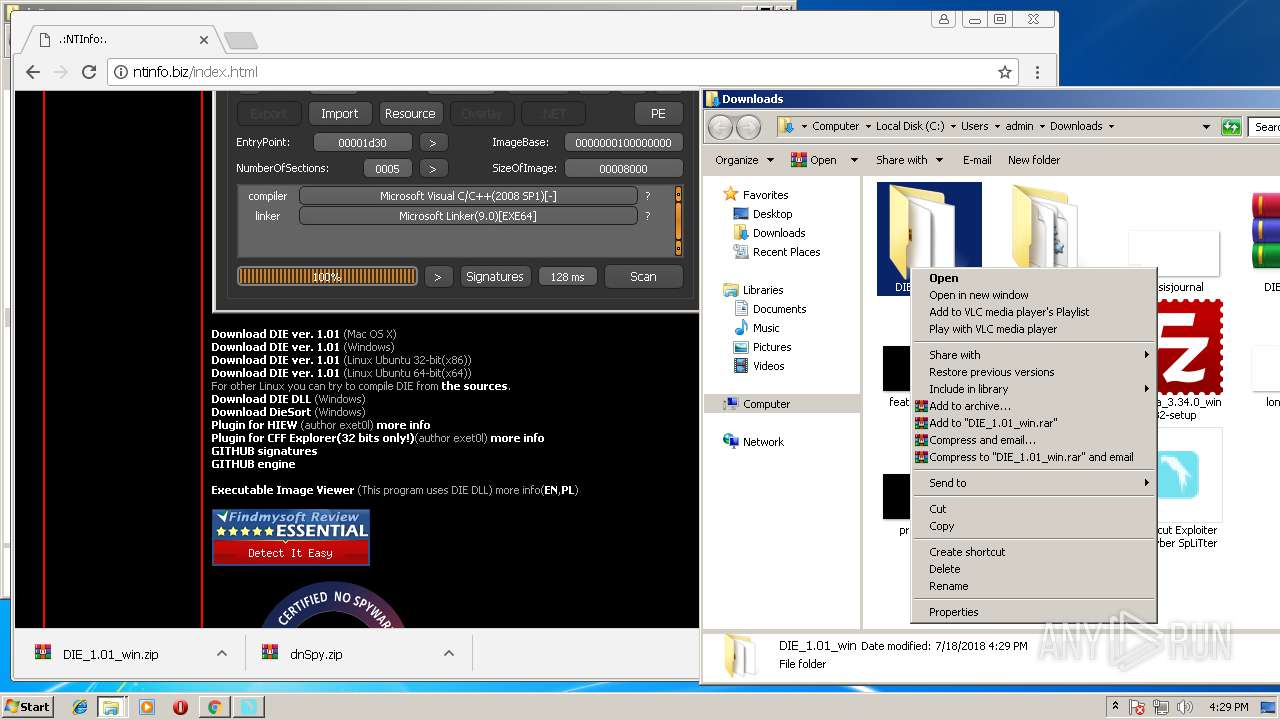Open the Organize menu in Explorer
The width and height of the screenshot is (1280, 720).
point(744,160)
